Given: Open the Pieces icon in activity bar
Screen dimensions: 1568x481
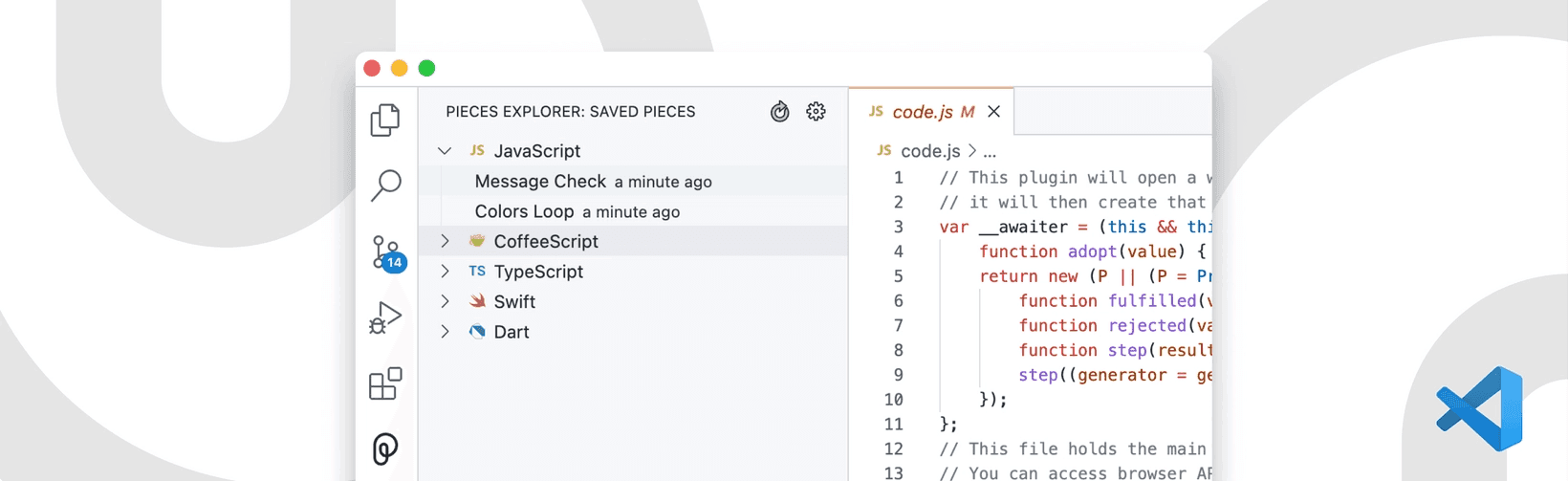Looking at the screenshot, I should (385, 448).
